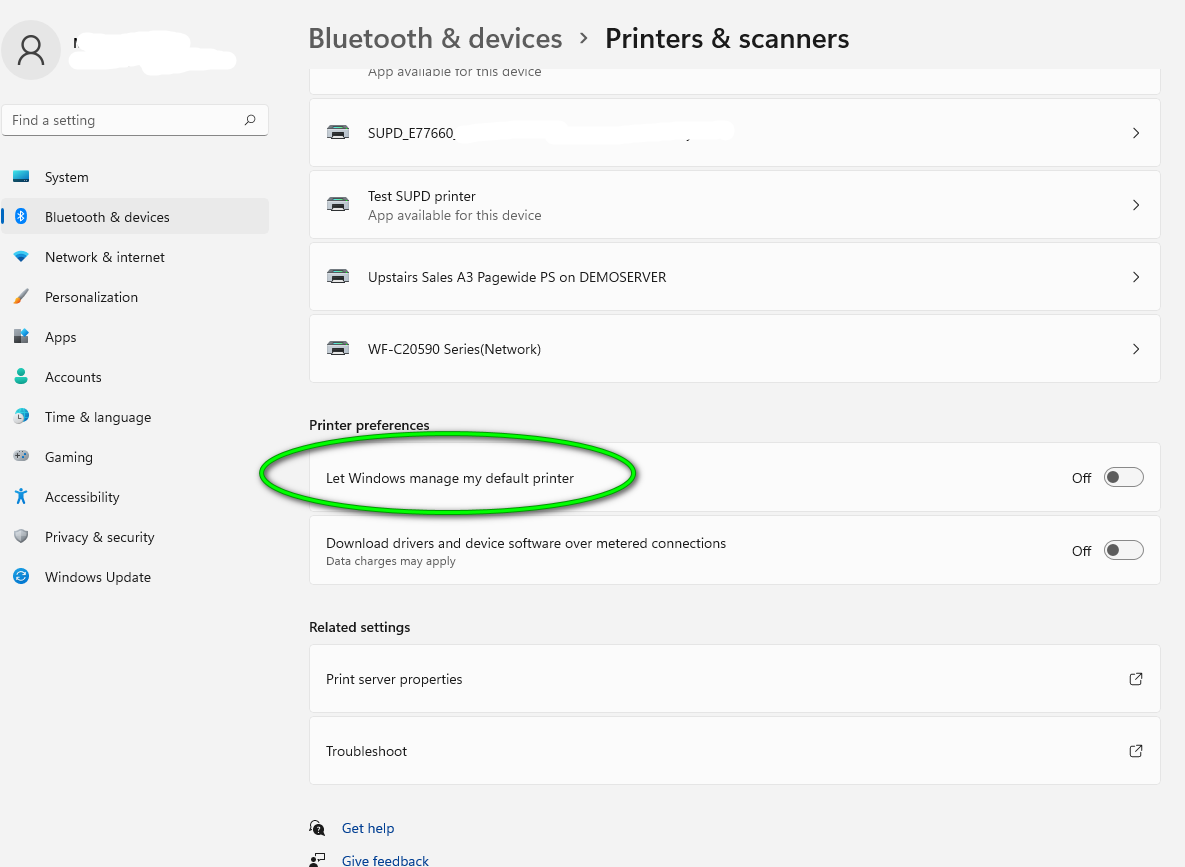The height and width of the screenshot is (867, 1185).
Task: Expand Upstairs Sales A3 Pagewide PS entry
Action: pos(1136,277)
